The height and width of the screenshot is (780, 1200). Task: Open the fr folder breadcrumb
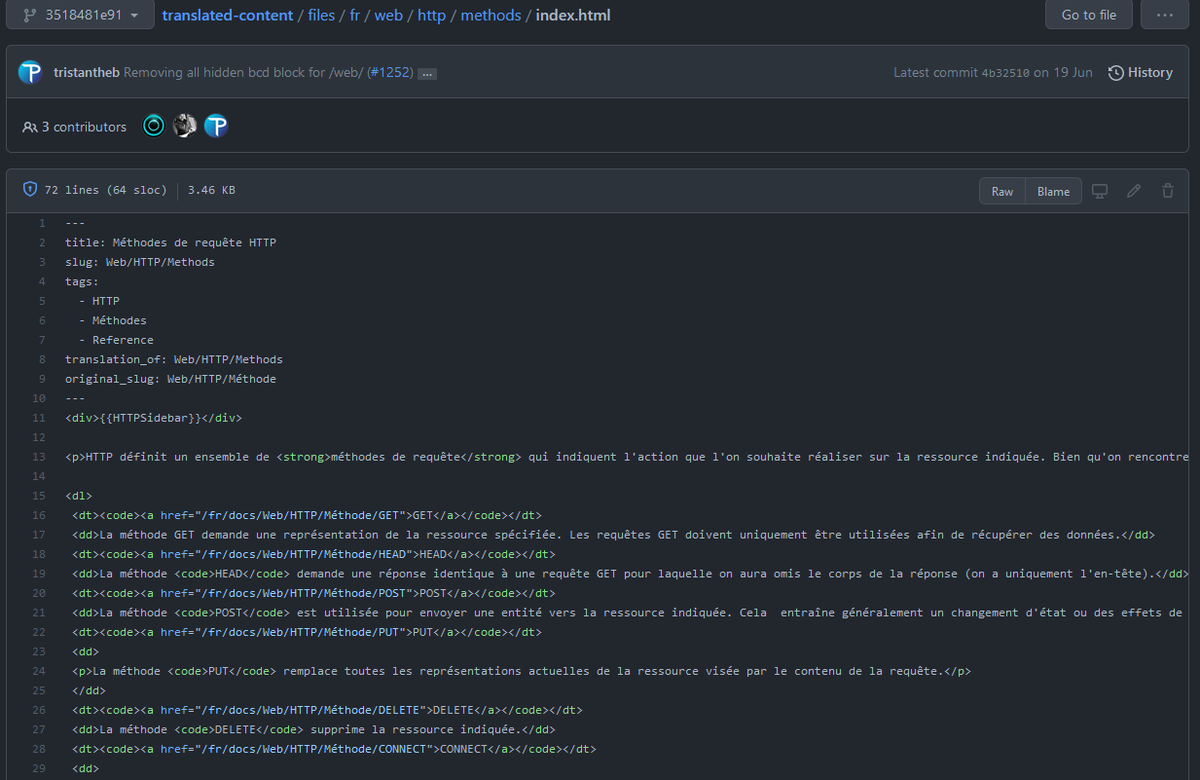click(355, 15)
